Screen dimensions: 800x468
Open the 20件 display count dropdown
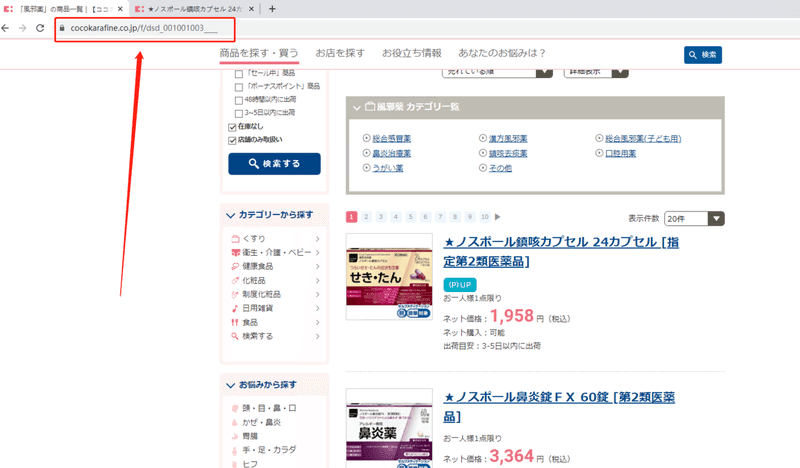point(694,218)
